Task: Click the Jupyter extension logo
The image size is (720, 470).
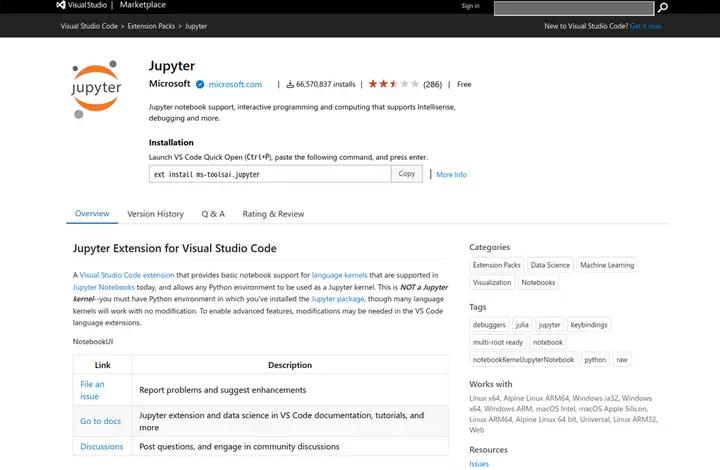Action: (x=96, y=89)
